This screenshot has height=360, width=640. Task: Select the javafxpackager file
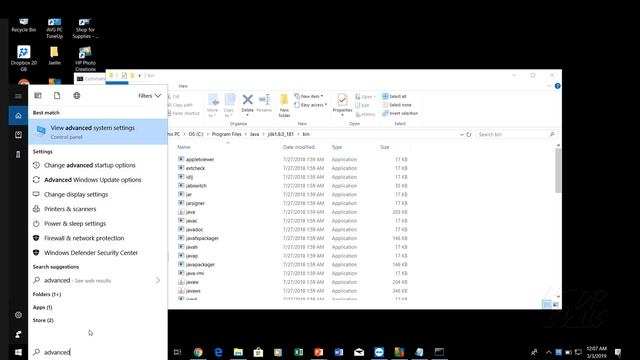[198, 238]
